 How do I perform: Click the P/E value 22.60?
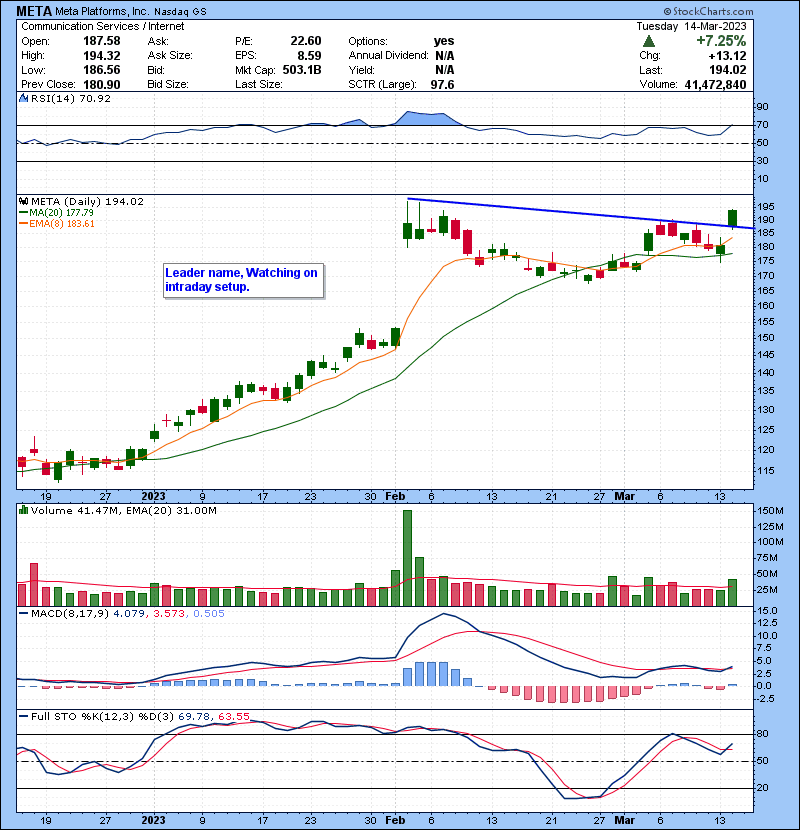point(305,41)
